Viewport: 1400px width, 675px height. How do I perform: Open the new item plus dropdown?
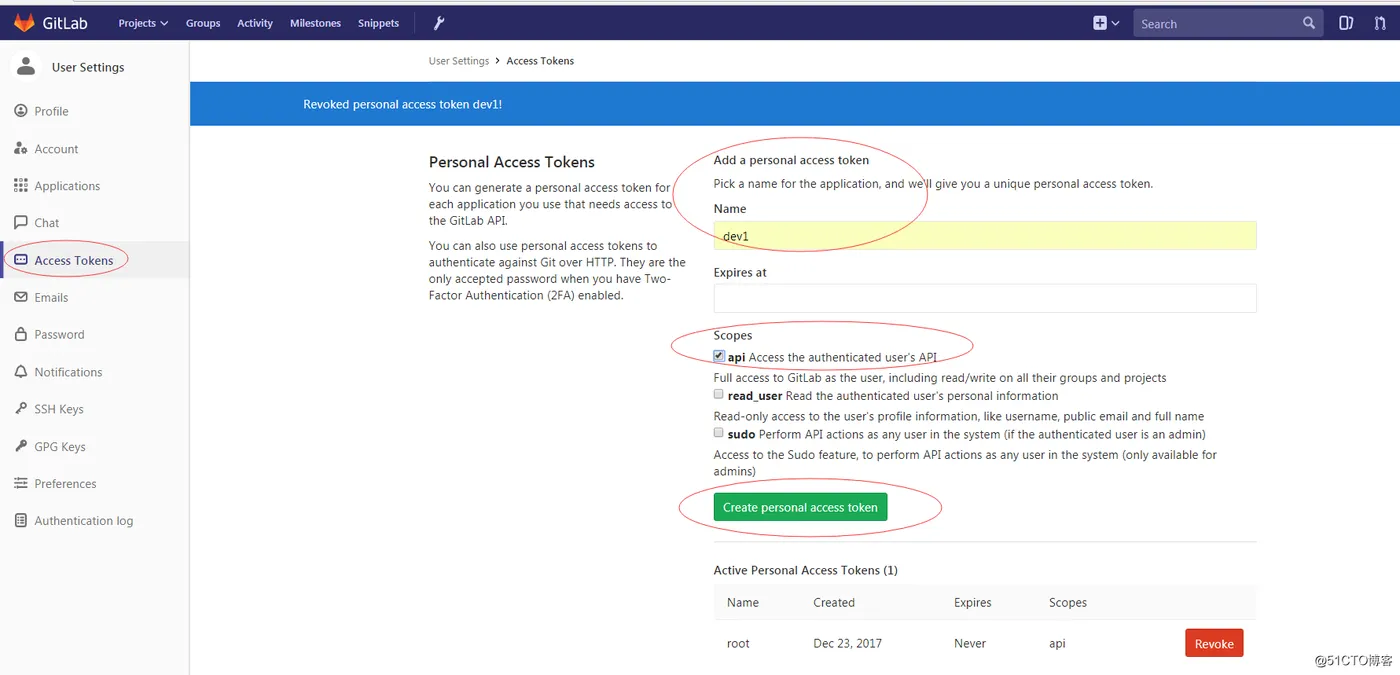tap(1106, 23)
